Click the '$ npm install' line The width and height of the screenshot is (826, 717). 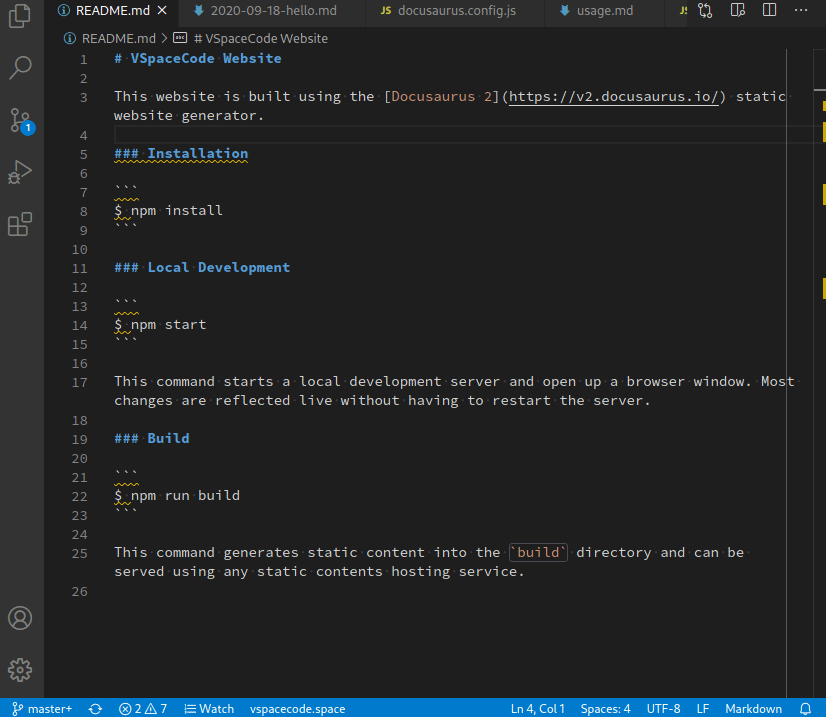coord(169,211)
